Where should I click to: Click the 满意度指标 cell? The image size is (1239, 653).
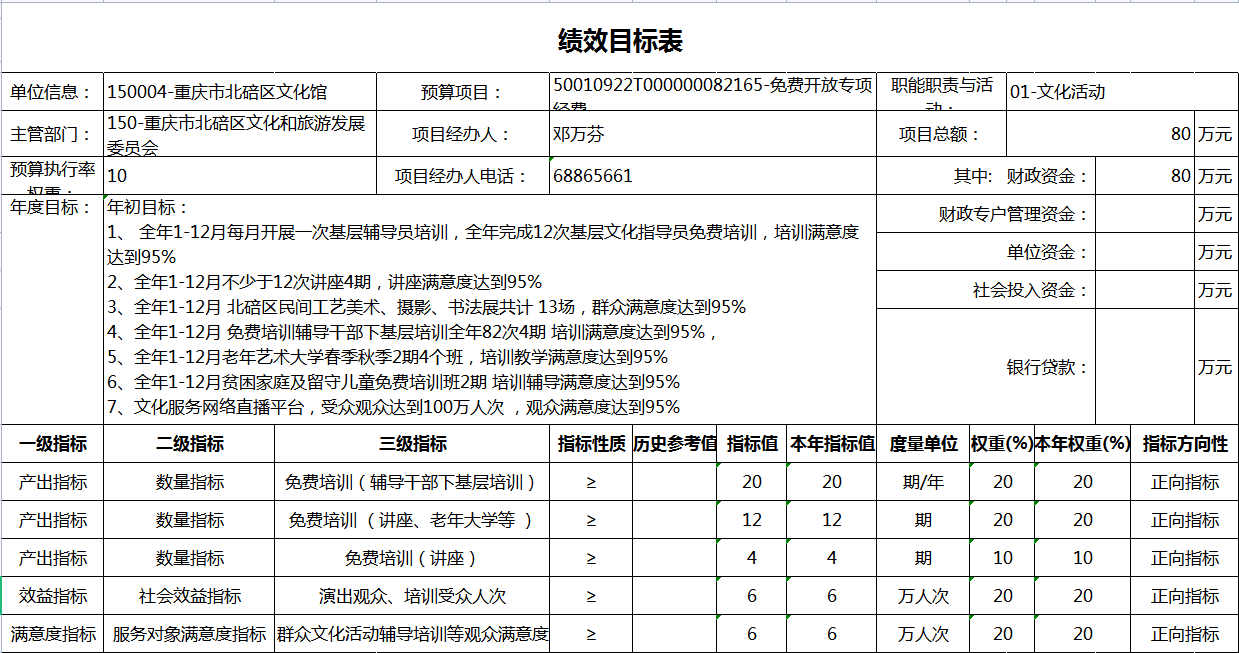click(52, 634)
